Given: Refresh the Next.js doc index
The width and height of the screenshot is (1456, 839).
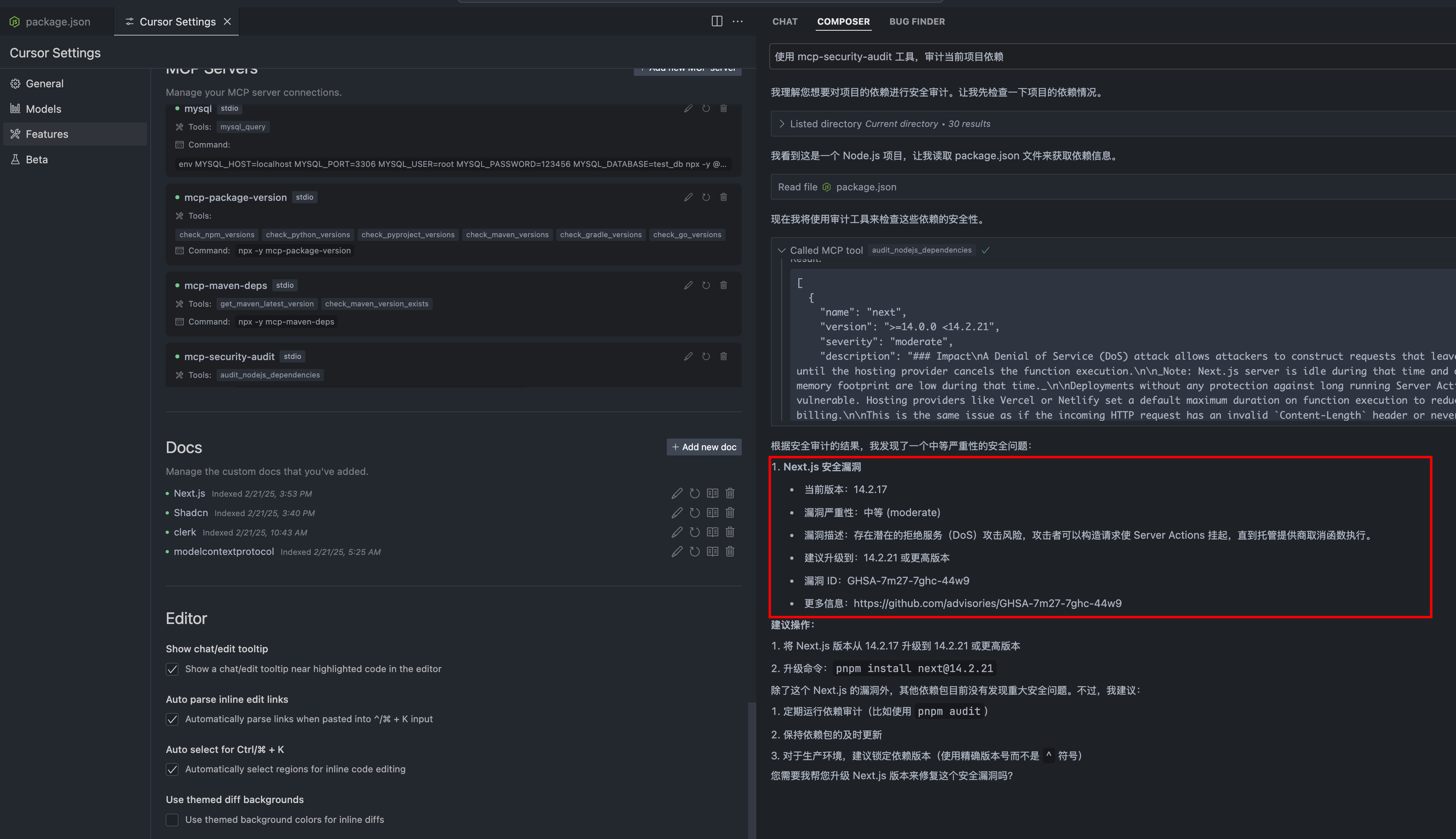Looking at the screenshot, I should coord(694,493).
